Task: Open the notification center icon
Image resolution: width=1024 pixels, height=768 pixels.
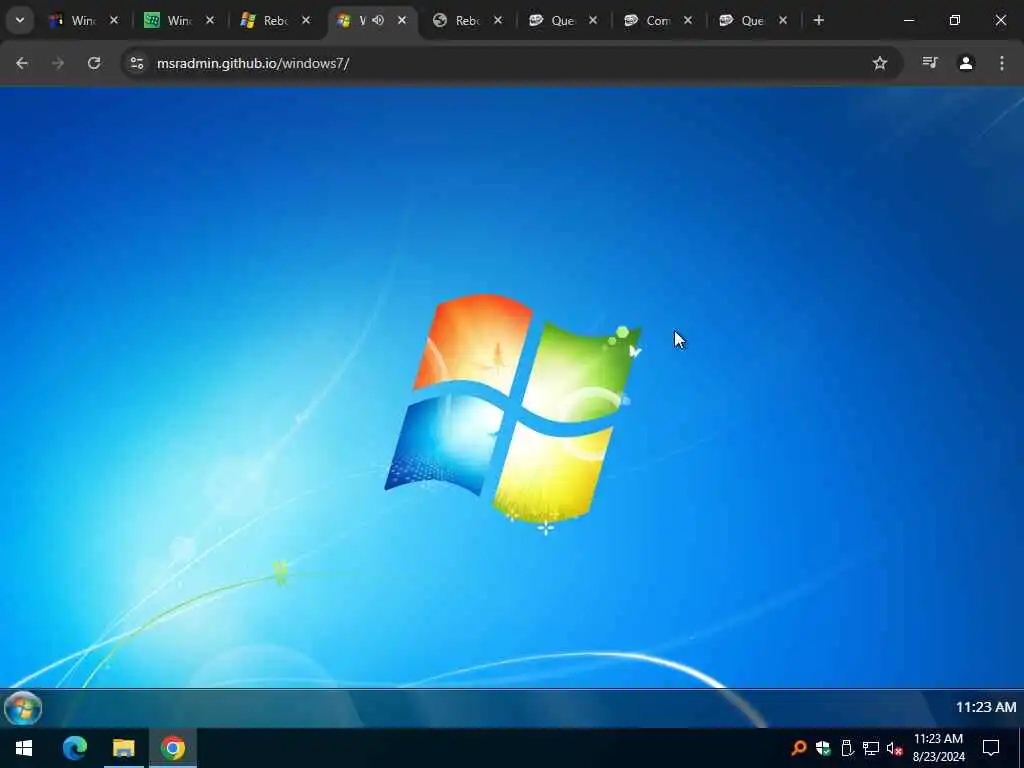Action: (x=991, y=748)
